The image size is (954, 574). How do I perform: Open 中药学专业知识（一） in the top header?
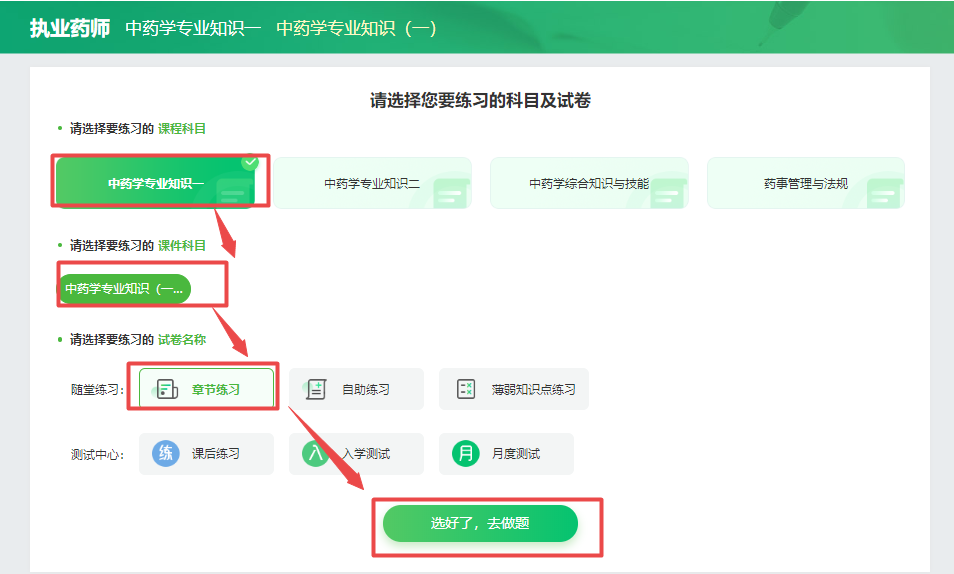tap(356, 28)
